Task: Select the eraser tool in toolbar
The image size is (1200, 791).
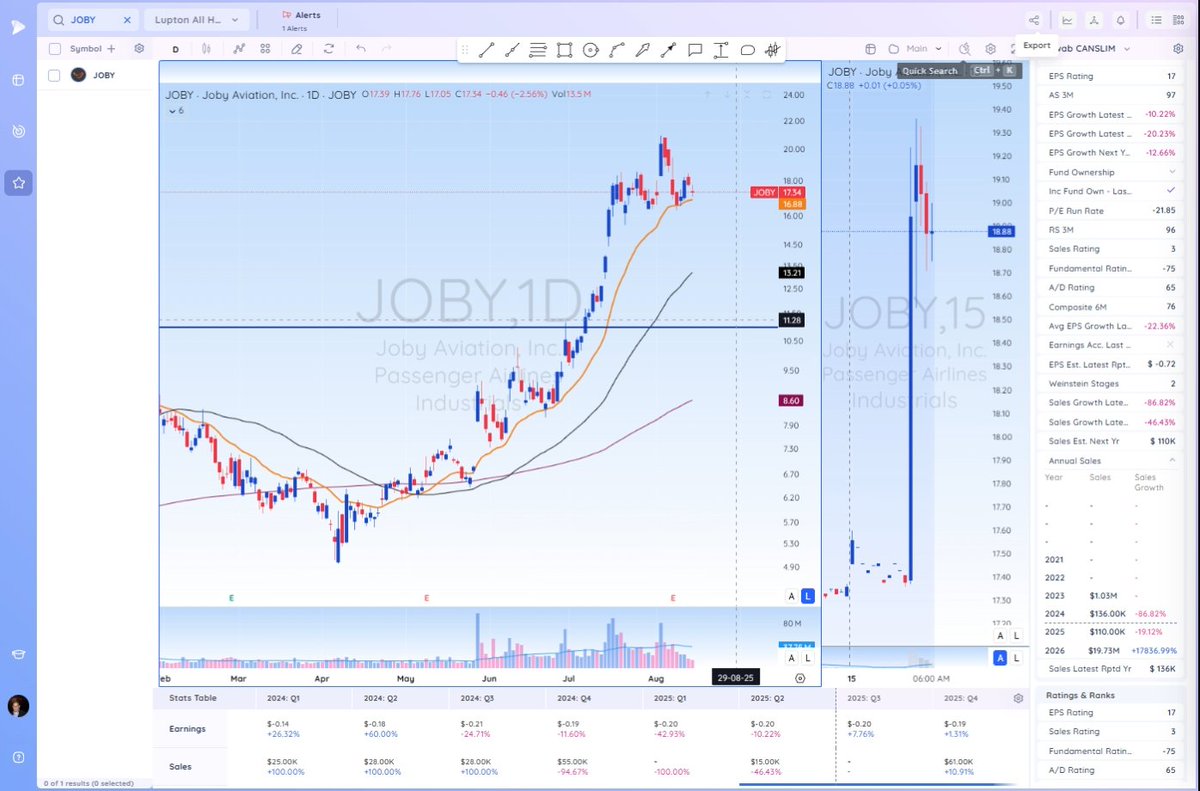Action: pos(296,48)
